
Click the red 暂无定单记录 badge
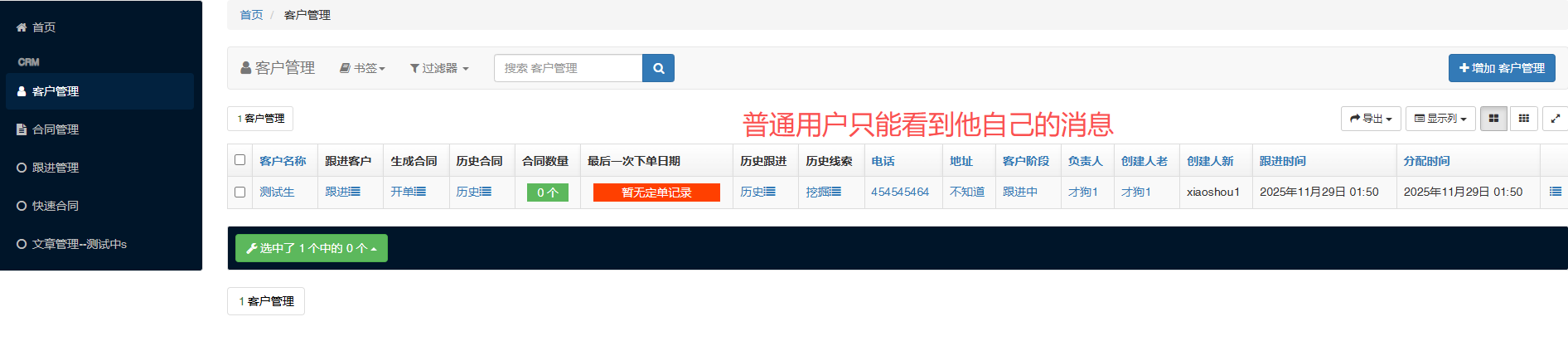pyautogui.click(x=656, y=192)
